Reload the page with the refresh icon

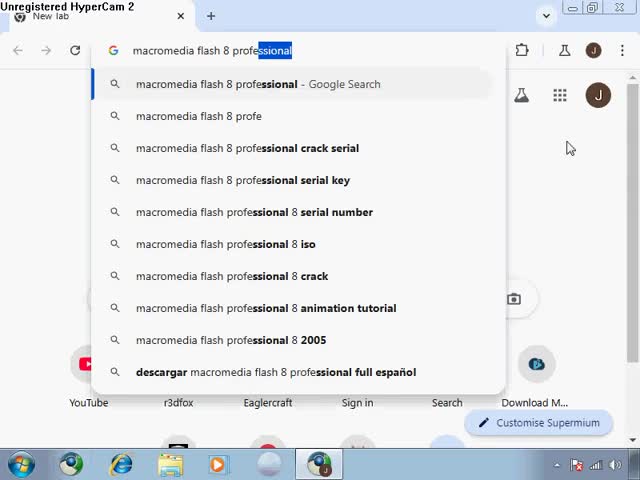tap(75, 50)
